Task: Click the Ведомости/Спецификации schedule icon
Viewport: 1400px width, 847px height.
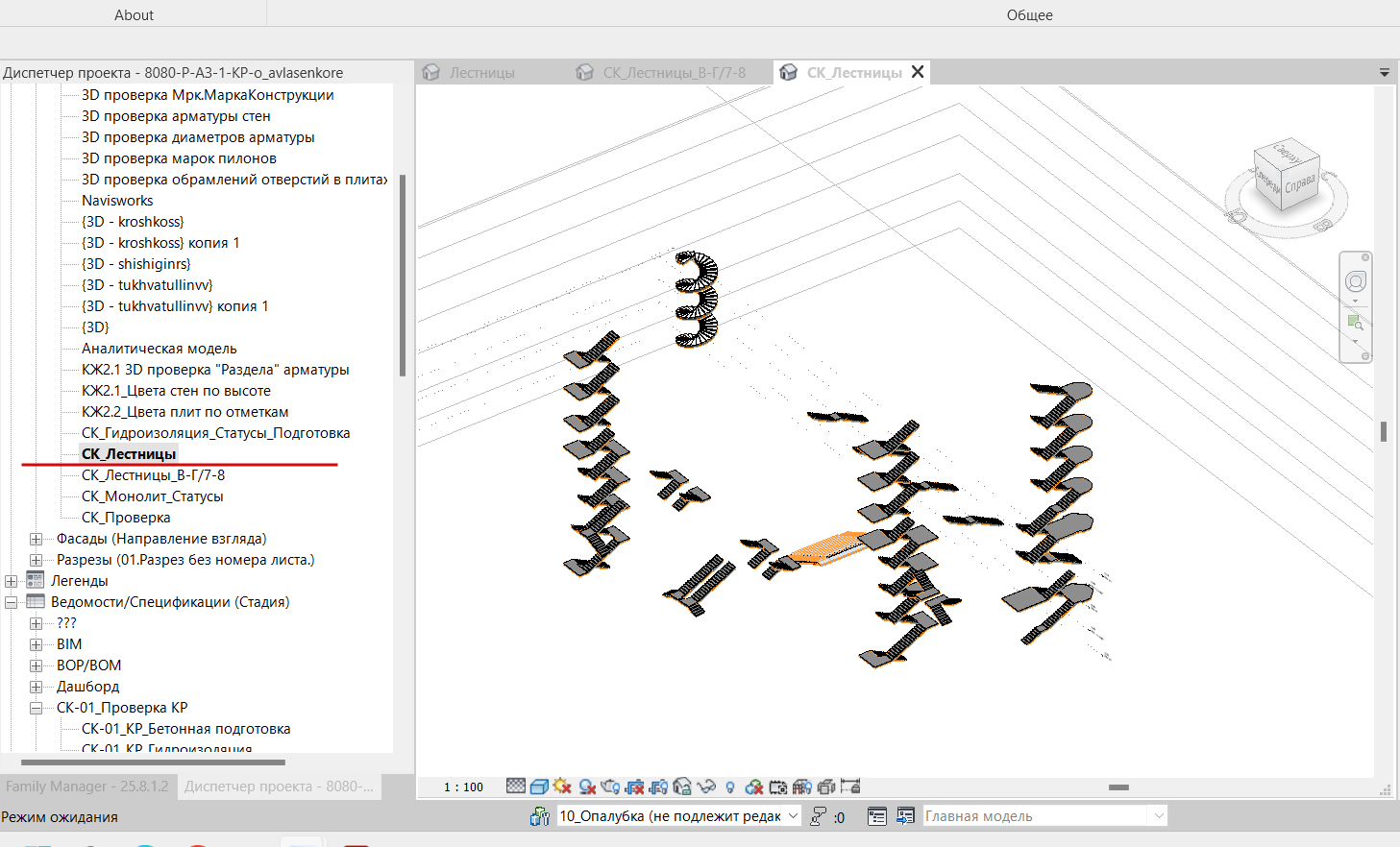Action: pyautogui.click(x=36, y=601)
